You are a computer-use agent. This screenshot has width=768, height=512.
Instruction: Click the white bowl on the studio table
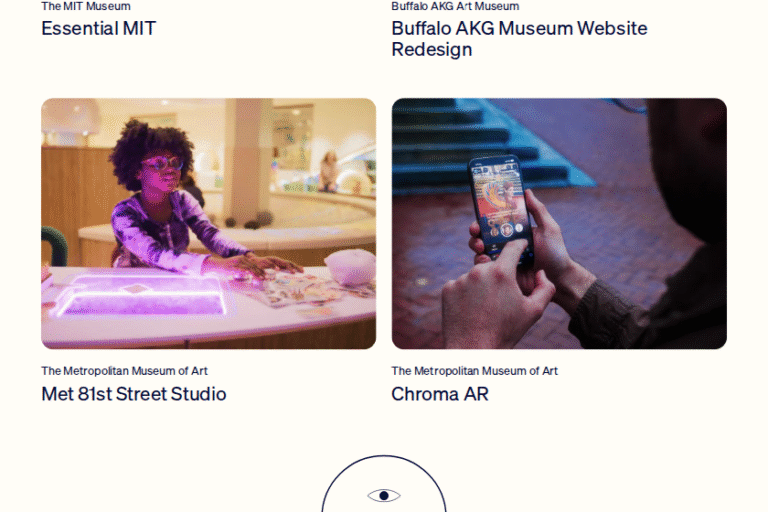pos(350,267)
